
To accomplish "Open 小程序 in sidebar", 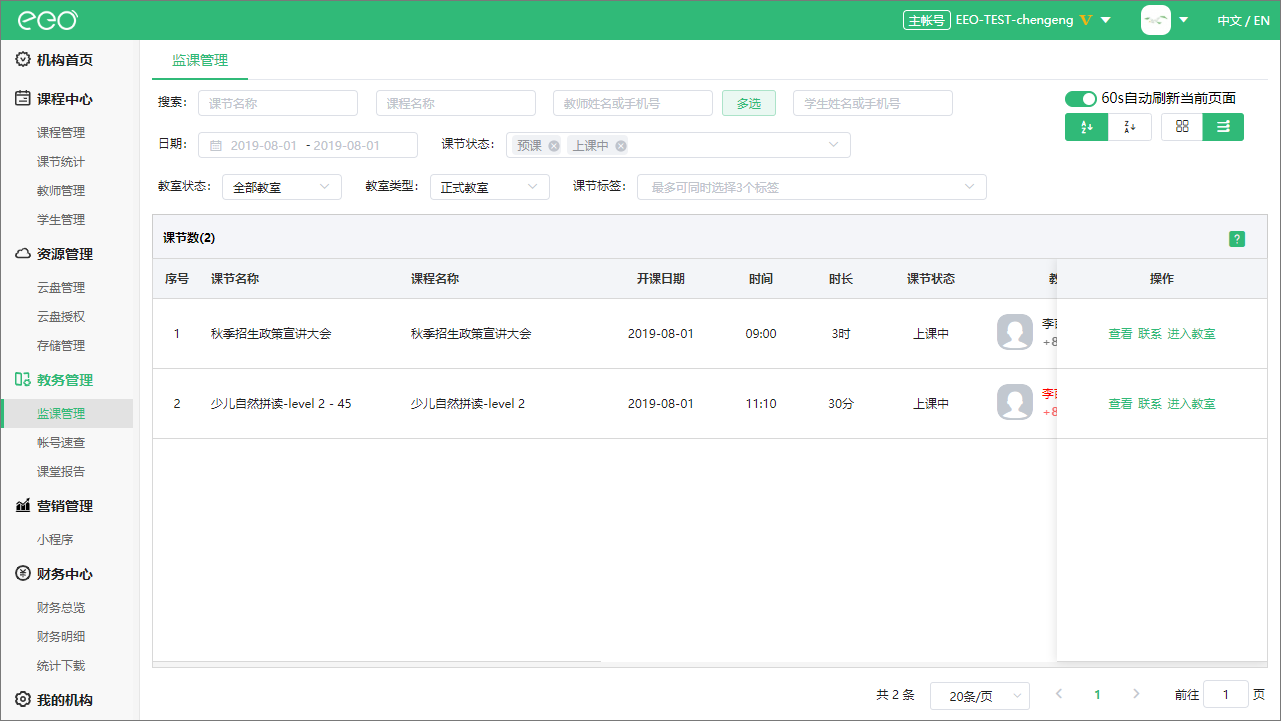I will (x=55, y=540).
